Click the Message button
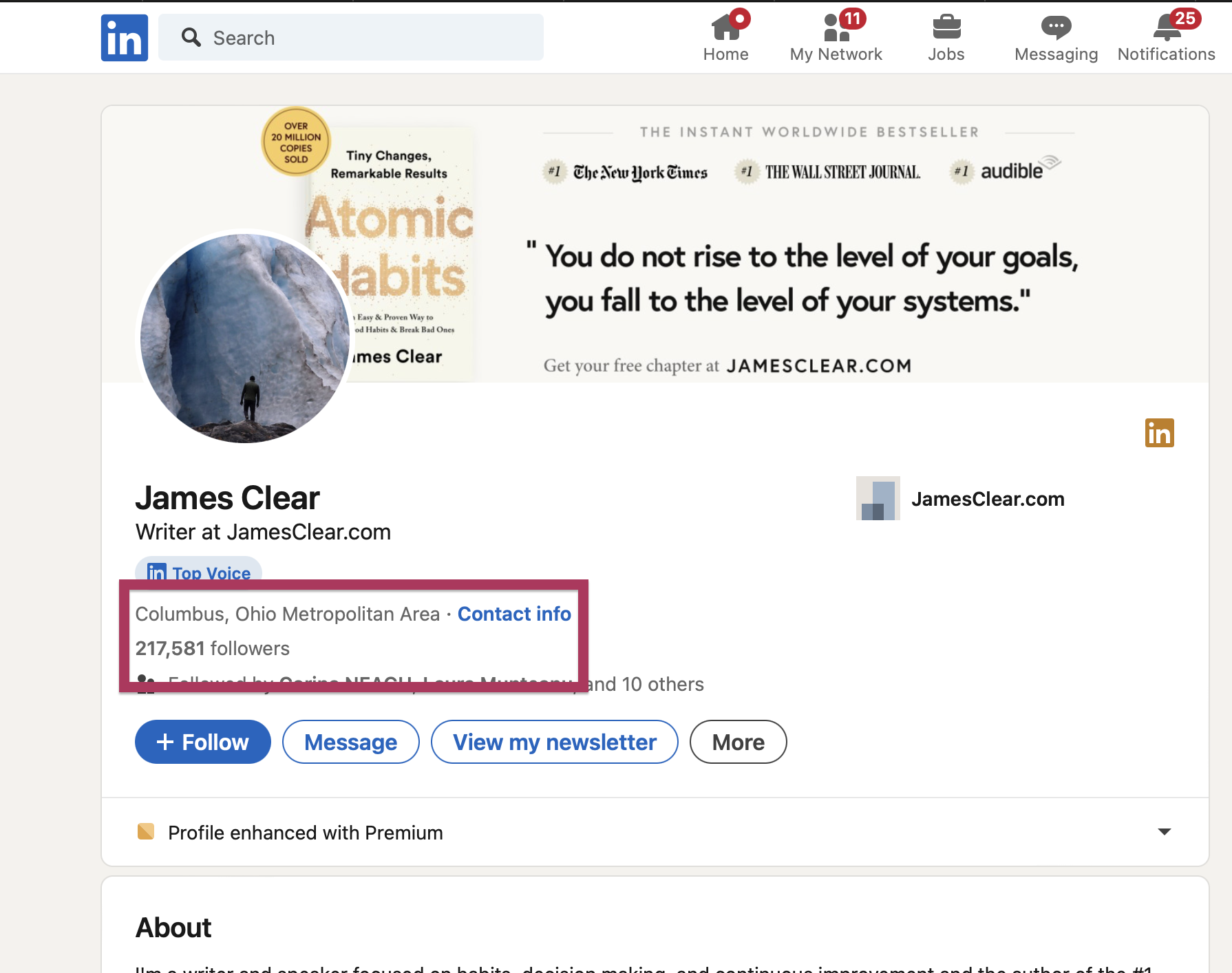The height and width of the screenshot is (973, 1232). [x=351, y=742]
